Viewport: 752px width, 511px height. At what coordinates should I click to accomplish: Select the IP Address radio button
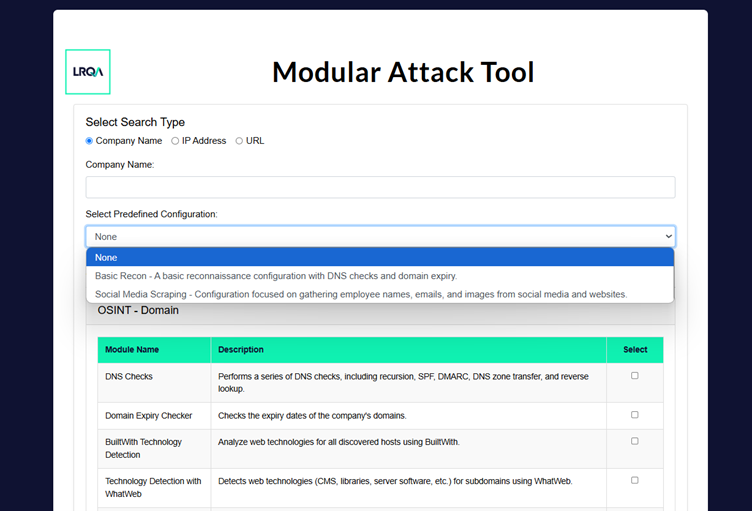point(175,141)
